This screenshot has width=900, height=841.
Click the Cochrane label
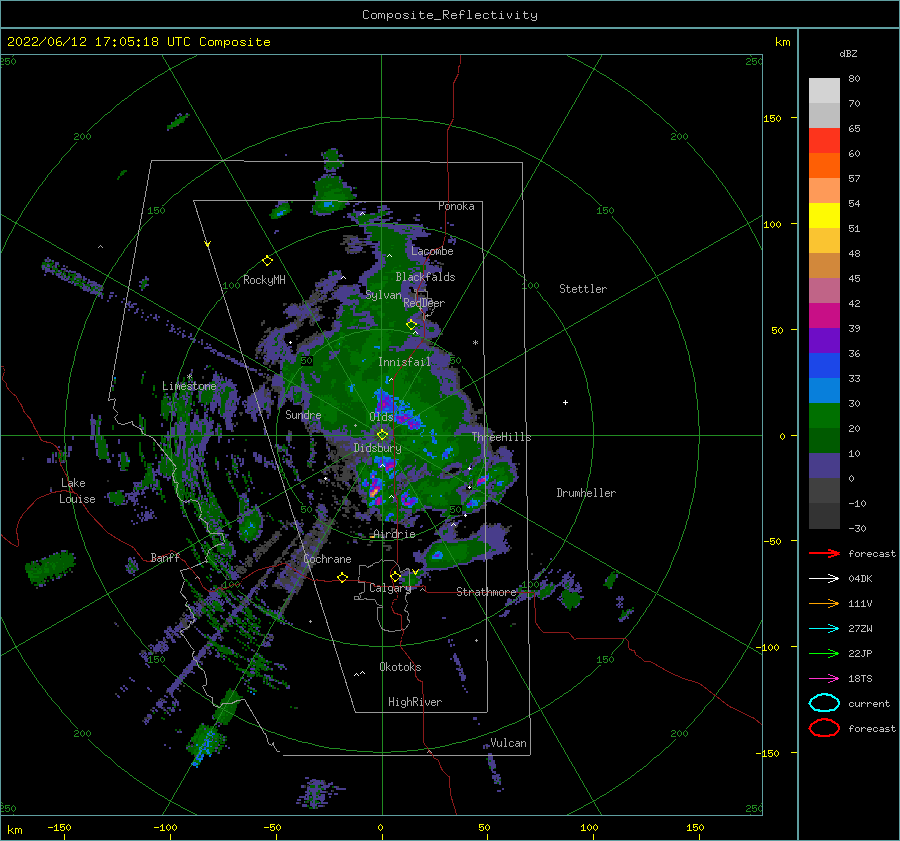(327, 559)
